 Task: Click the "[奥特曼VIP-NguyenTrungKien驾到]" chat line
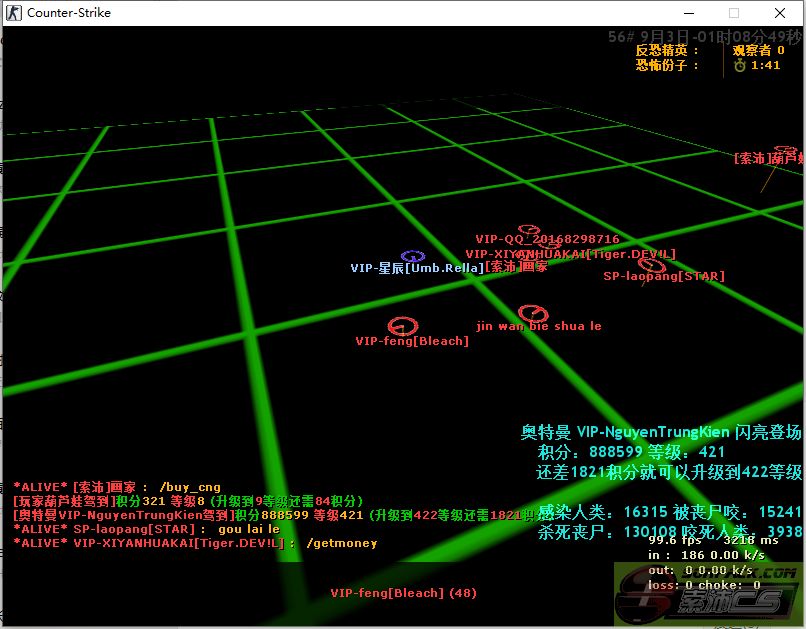coord(275,515)
